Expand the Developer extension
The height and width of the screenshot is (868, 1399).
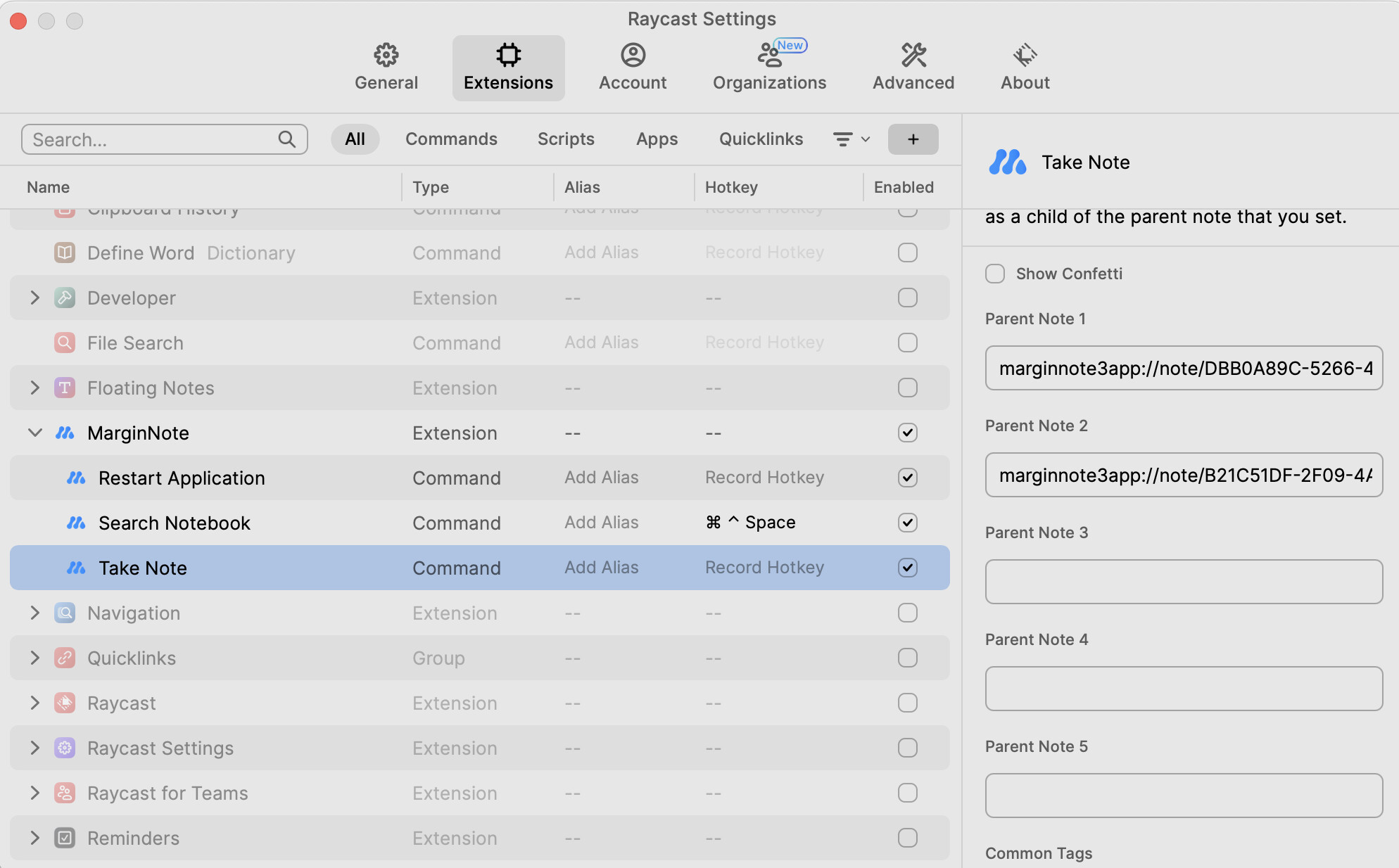(x=34, y=298)
